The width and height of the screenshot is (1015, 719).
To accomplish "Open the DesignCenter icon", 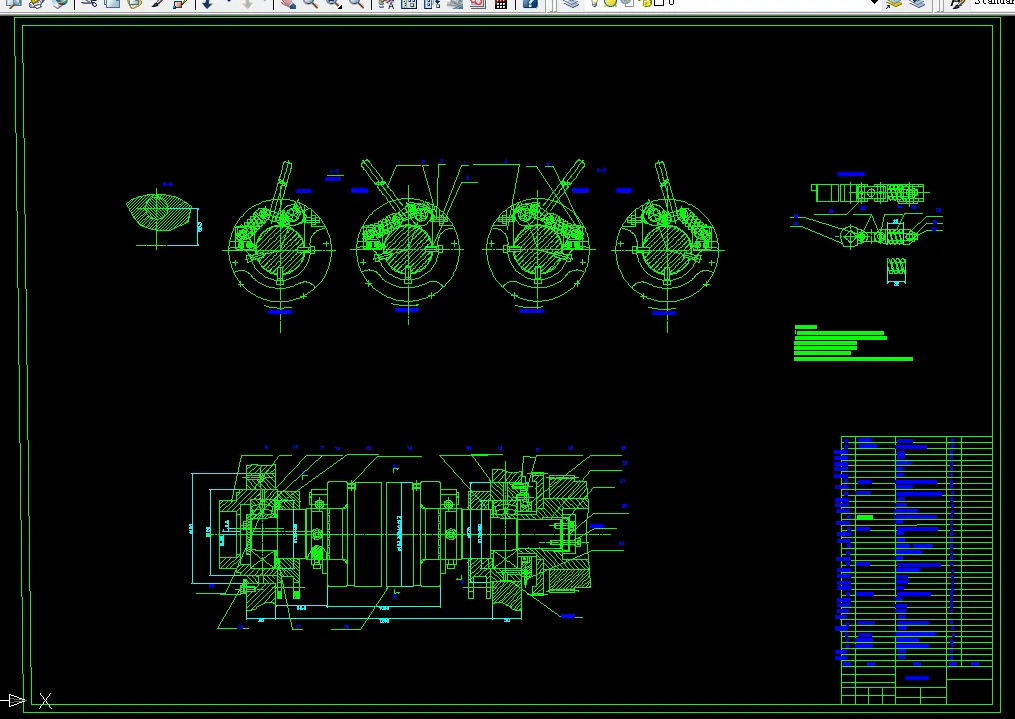I will (x=409, y=3).
